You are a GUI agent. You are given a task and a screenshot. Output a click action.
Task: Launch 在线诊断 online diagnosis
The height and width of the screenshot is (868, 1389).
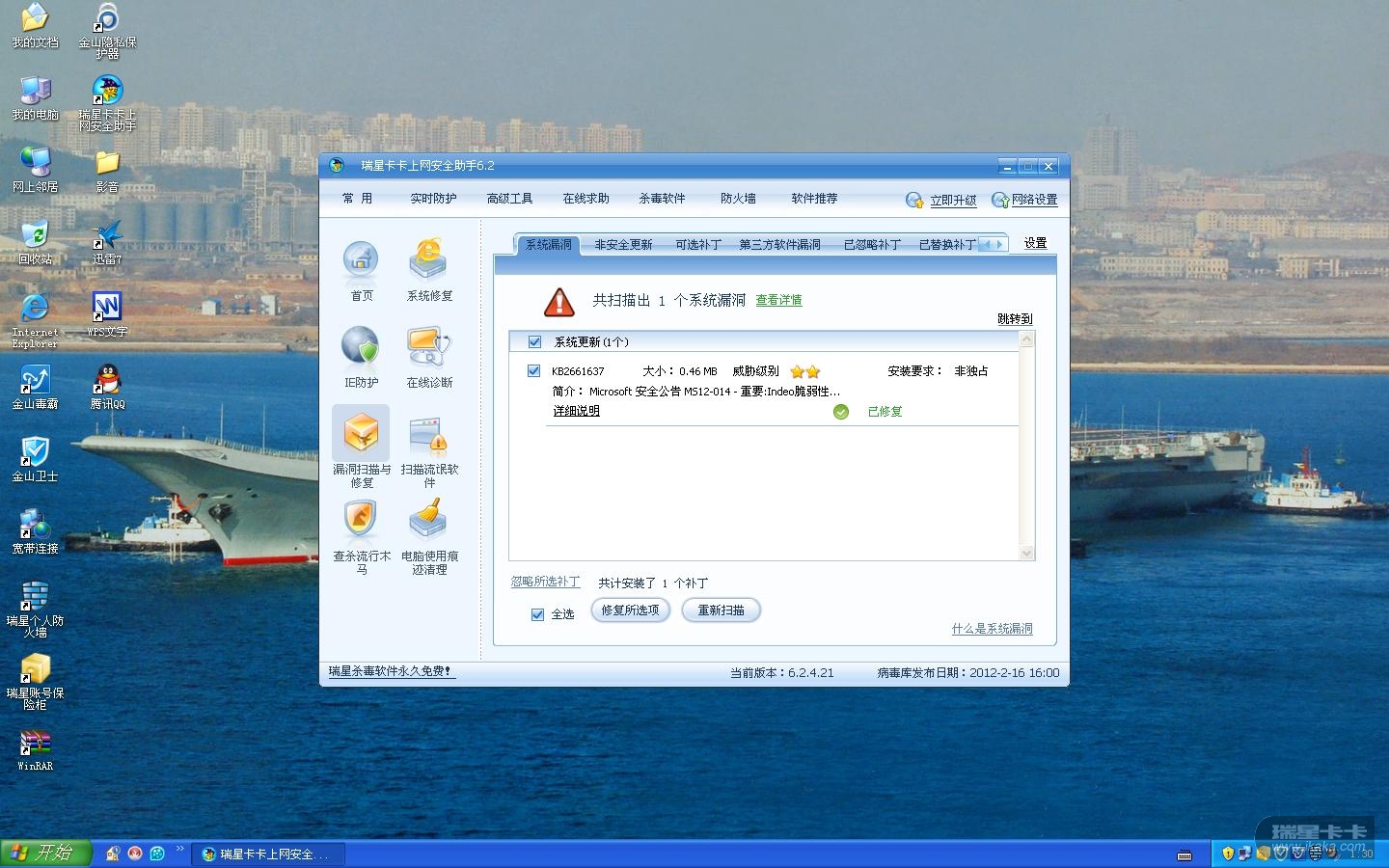pyautogui.click(x=429, y=357)
